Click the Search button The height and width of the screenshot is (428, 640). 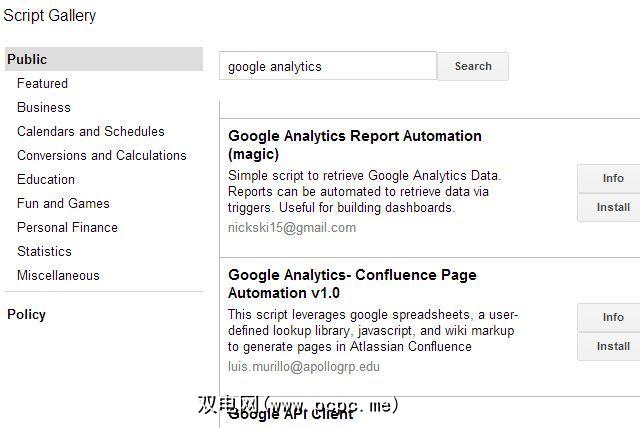click(473, 66)
